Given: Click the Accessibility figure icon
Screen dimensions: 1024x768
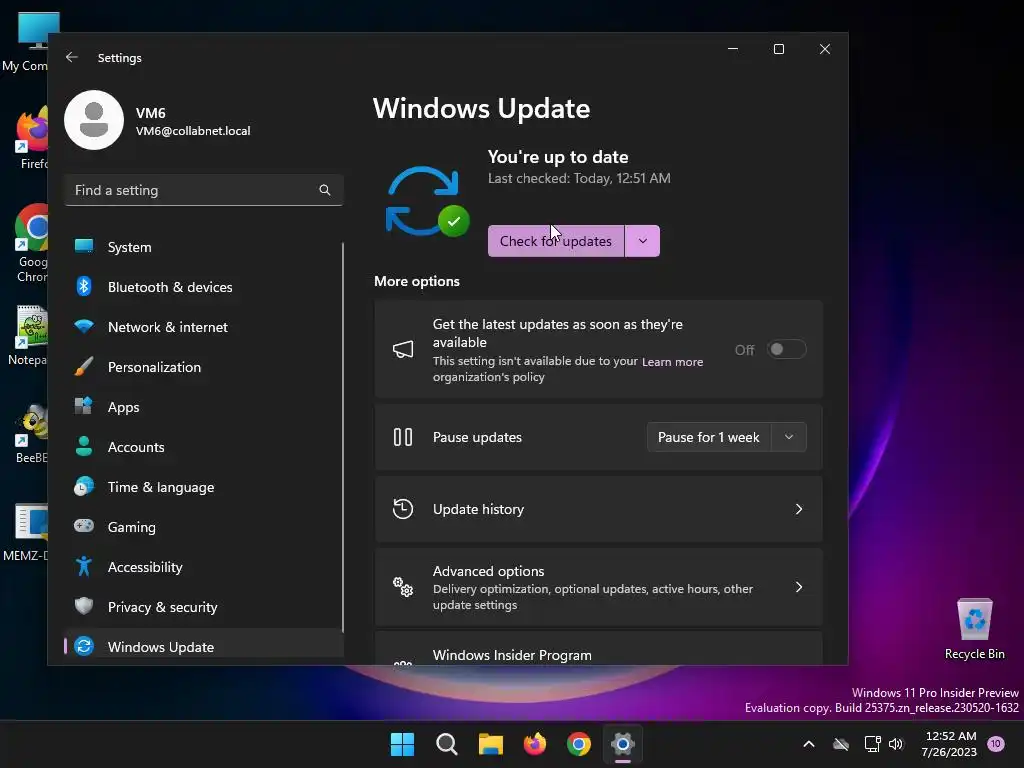Looking at the screenshot, I should [x=84, y=566].
